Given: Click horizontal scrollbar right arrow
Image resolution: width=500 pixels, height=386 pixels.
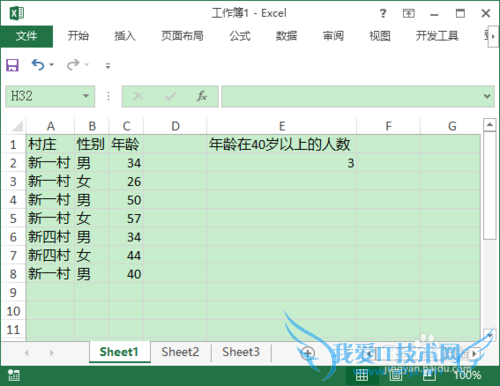Looking at the screenshot, I should [474, 353].
